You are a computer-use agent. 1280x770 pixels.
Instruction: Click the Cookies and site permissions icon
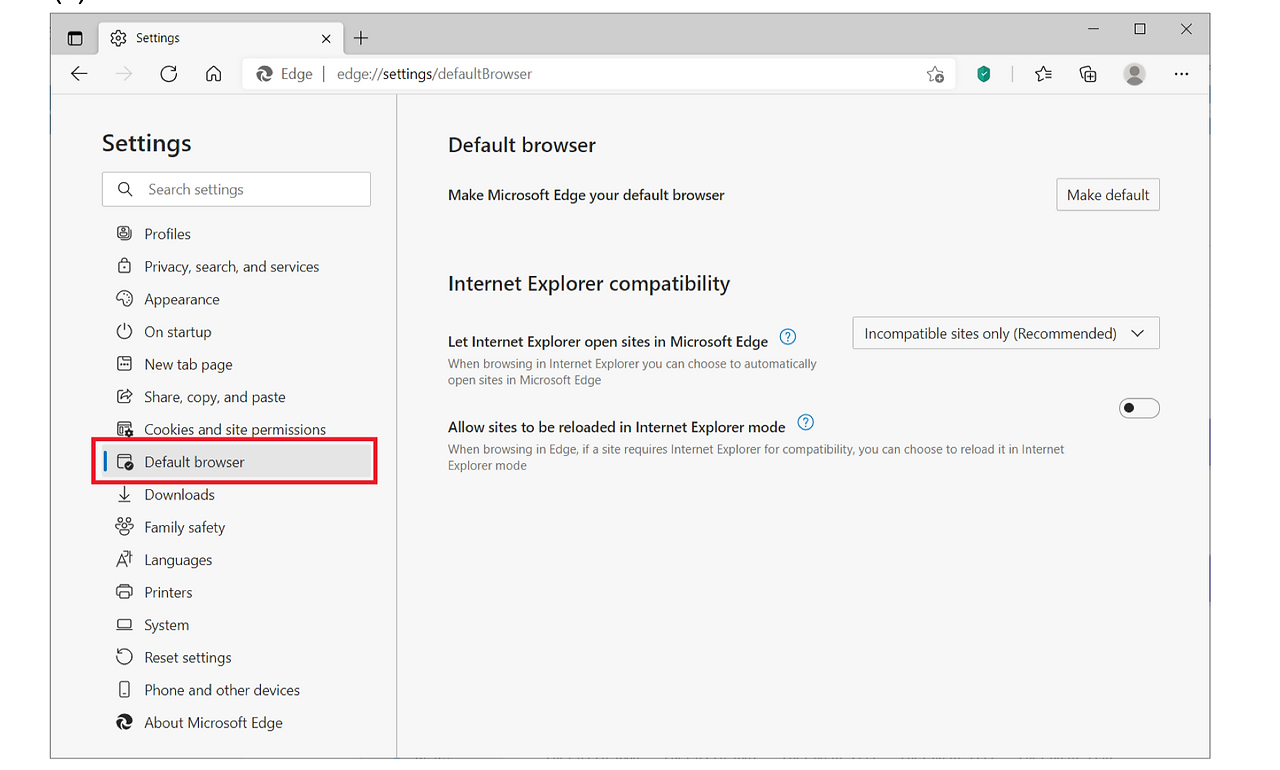click(124, 429)
